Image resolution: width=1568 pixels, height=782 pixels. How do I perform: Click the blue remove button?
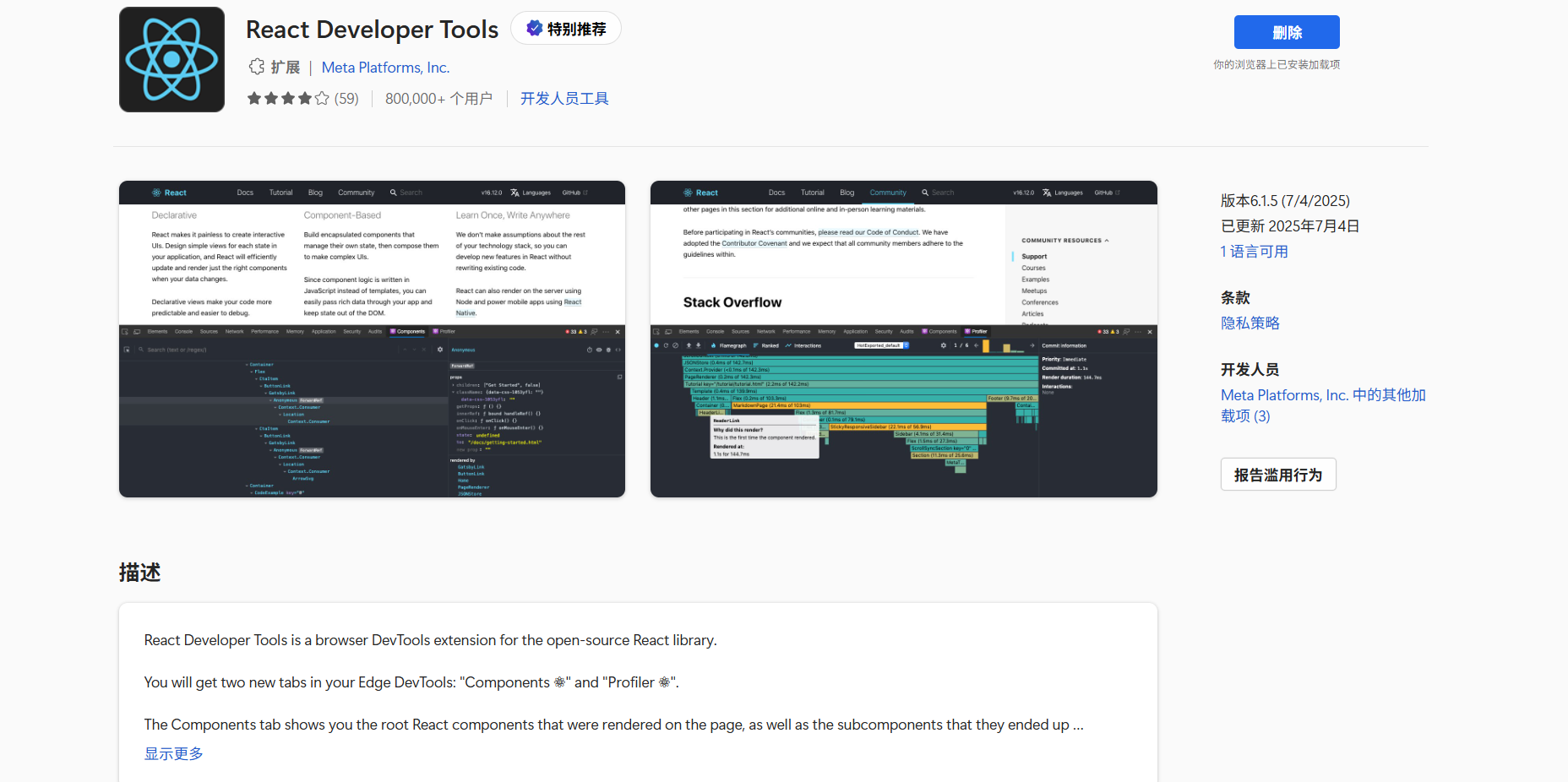tap(1287, 32)
